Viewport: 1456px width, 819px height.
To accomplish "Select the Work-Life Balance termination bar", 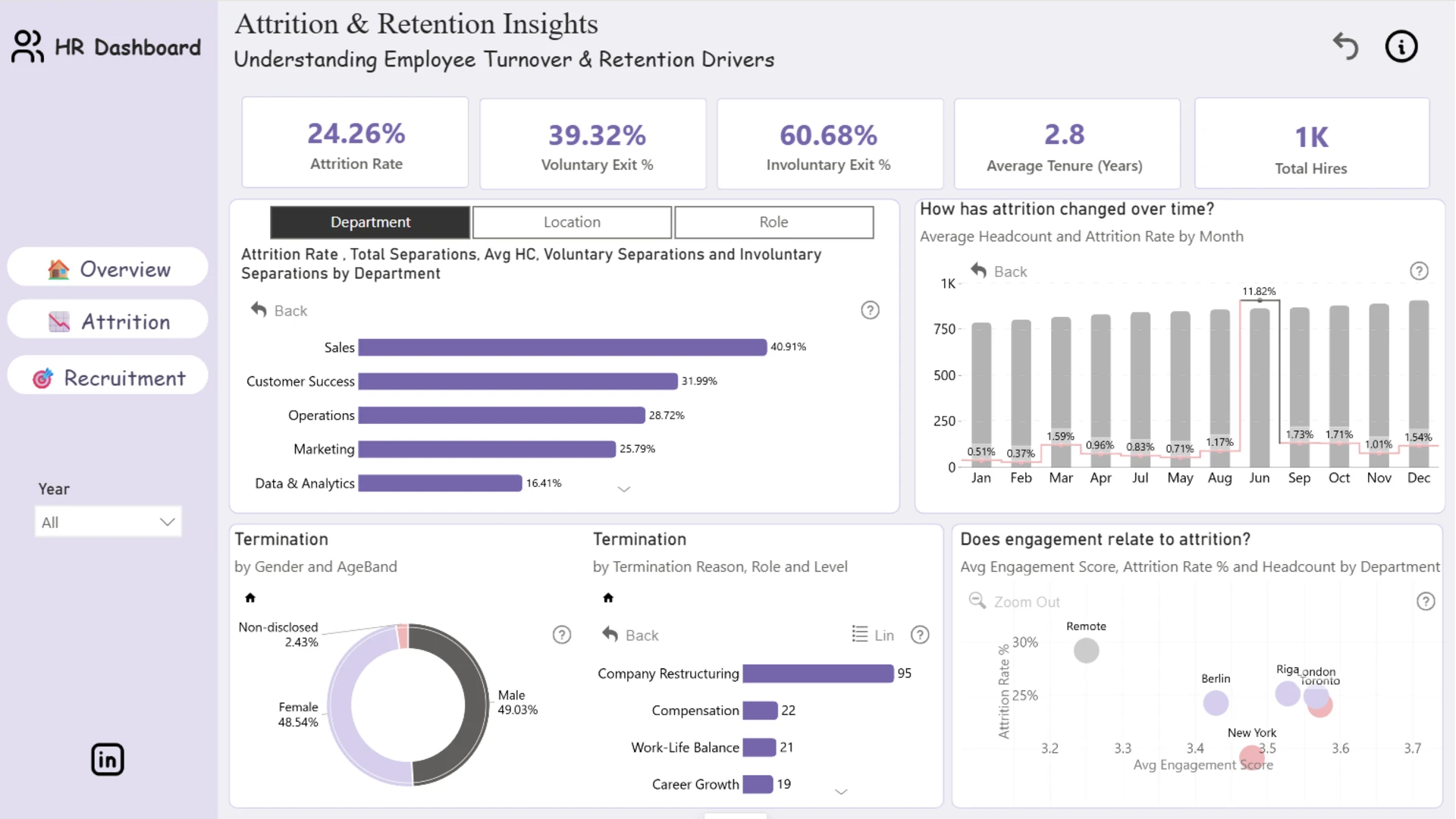I will (759, 748).
